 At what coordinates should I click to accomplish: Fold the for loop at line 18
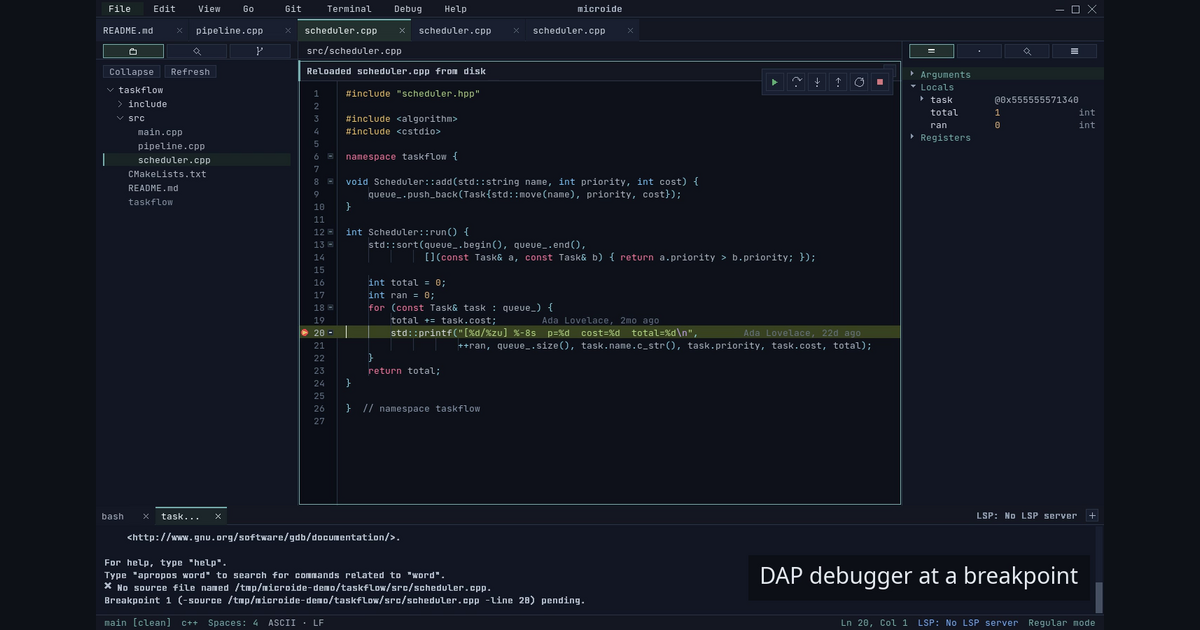click(x=330, y=308)
